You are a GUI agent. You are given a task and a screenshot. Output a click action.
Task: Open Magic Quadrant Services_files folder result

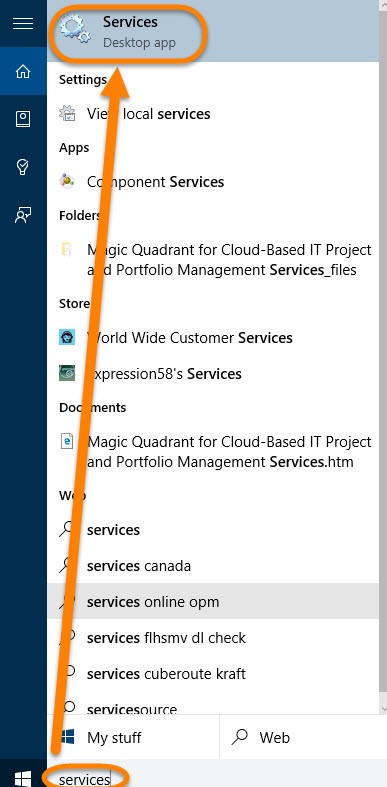[213, 260]
